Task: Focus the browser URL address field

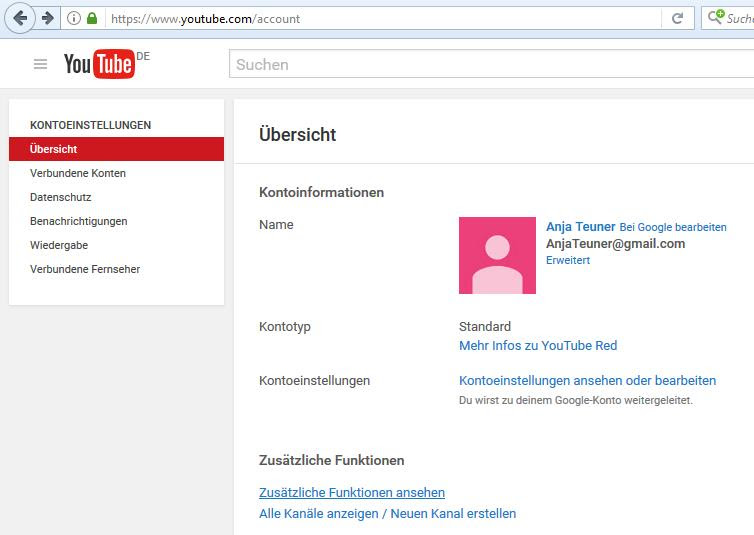Action: (385, 18)
